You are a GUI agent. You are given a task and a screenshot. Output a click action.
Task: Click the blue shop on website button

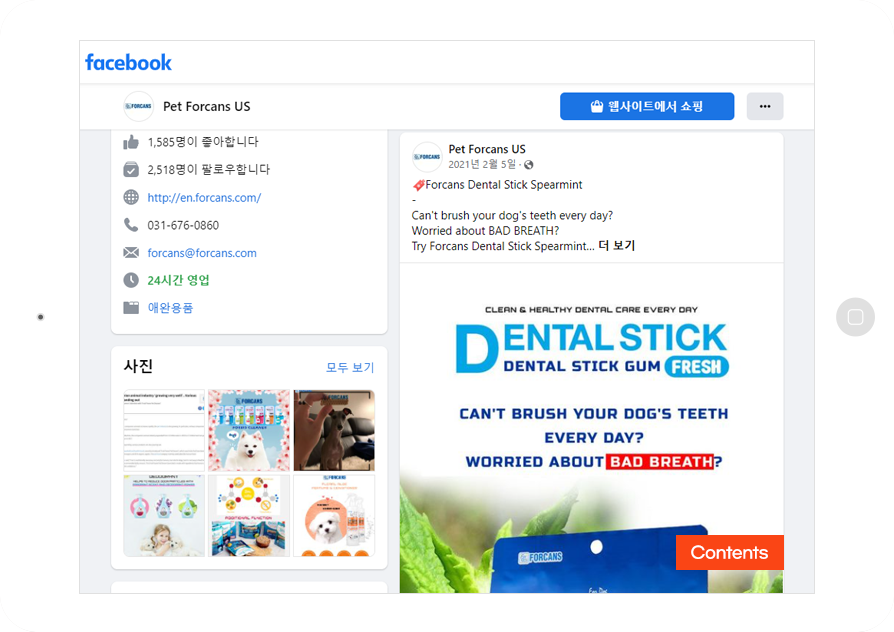(x=647, y=106)
